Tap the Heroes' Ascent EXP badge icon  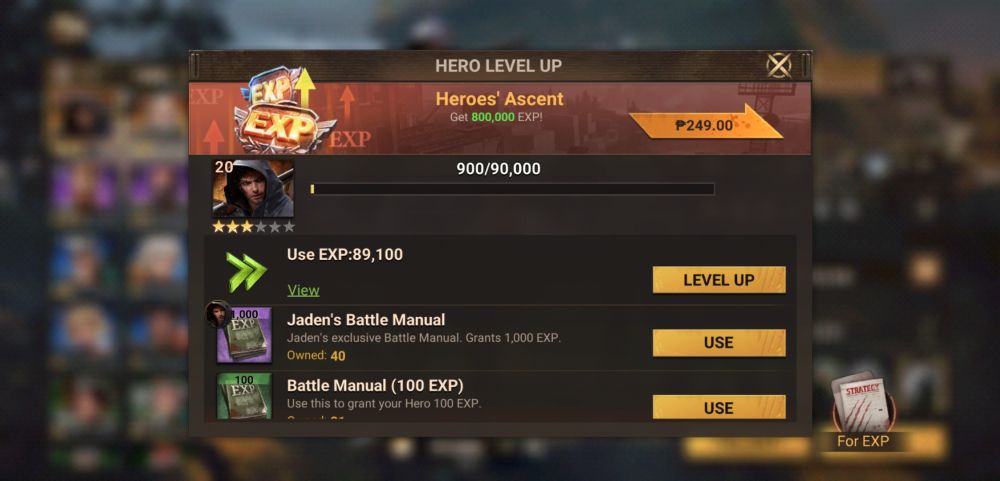283,110
